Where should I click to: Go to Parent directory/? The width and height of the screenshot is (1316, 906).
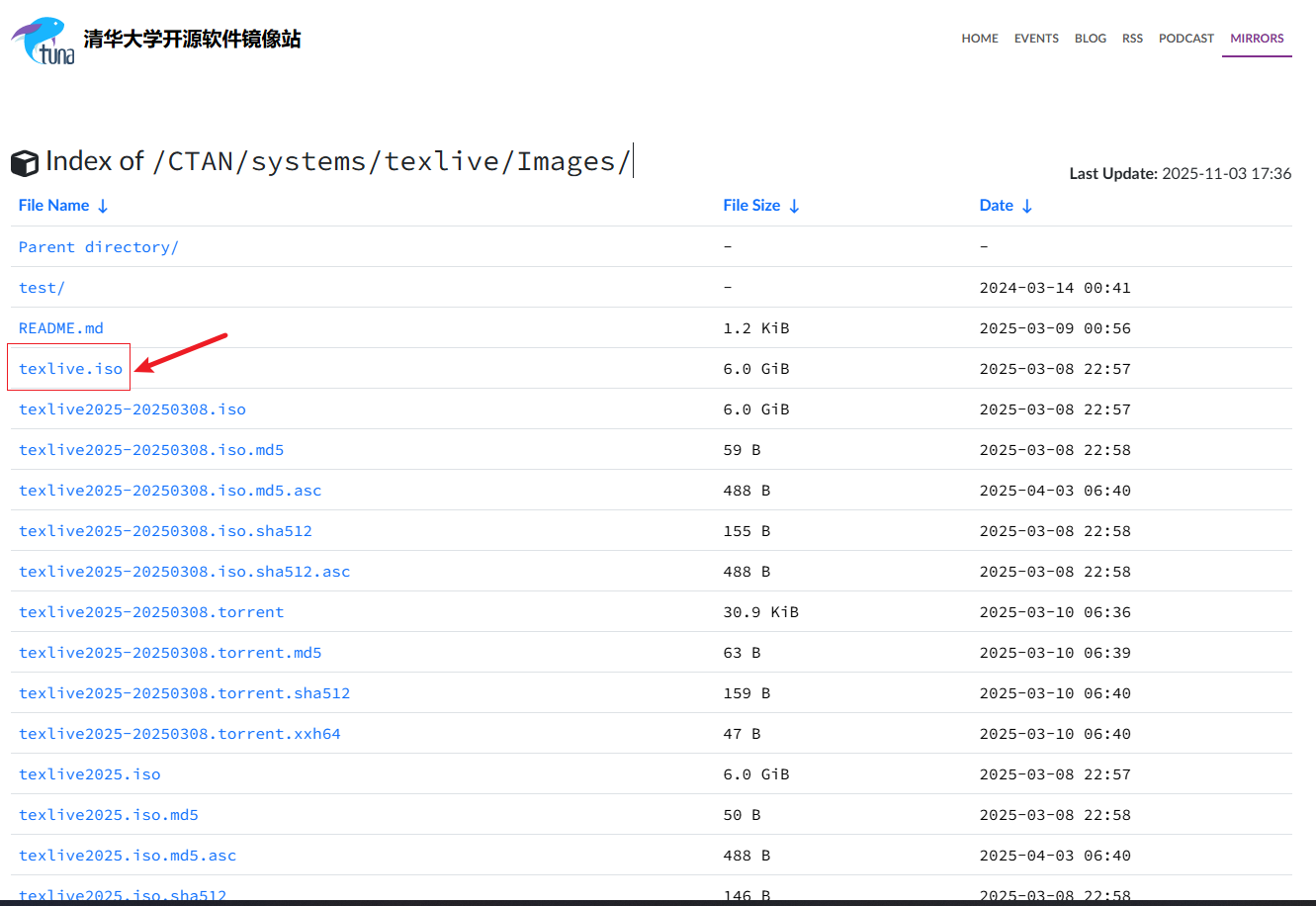[x=99, y=247]
